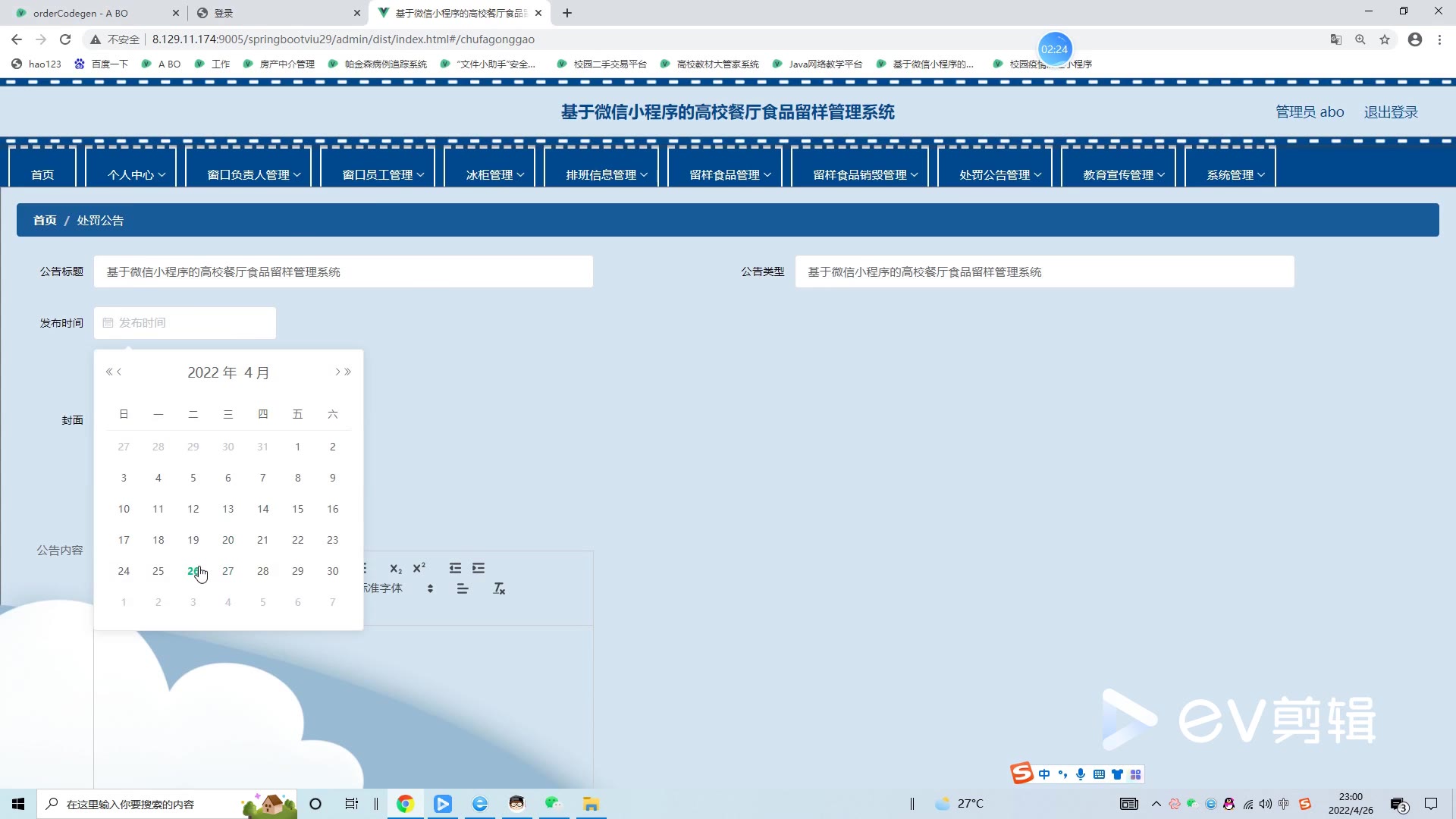
Task: Expand the 处罚公告管理 menu
Action: tap(999, 174)
